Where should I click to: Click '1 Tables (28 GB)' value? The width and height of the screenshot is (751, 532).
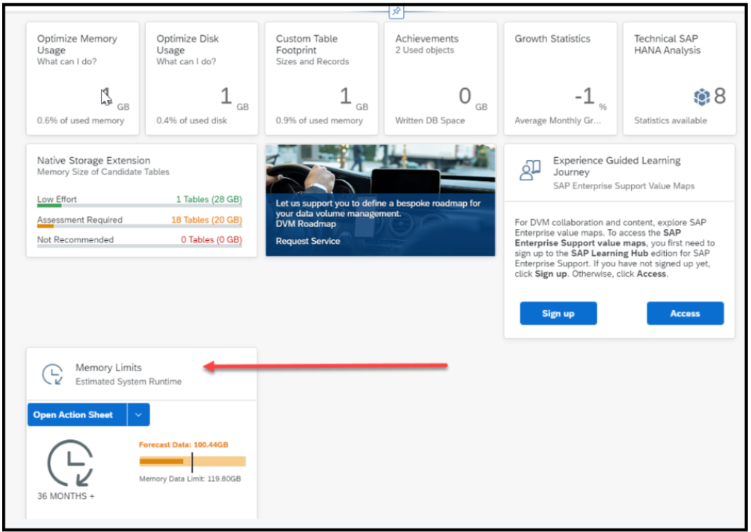[x=209, y=199]
